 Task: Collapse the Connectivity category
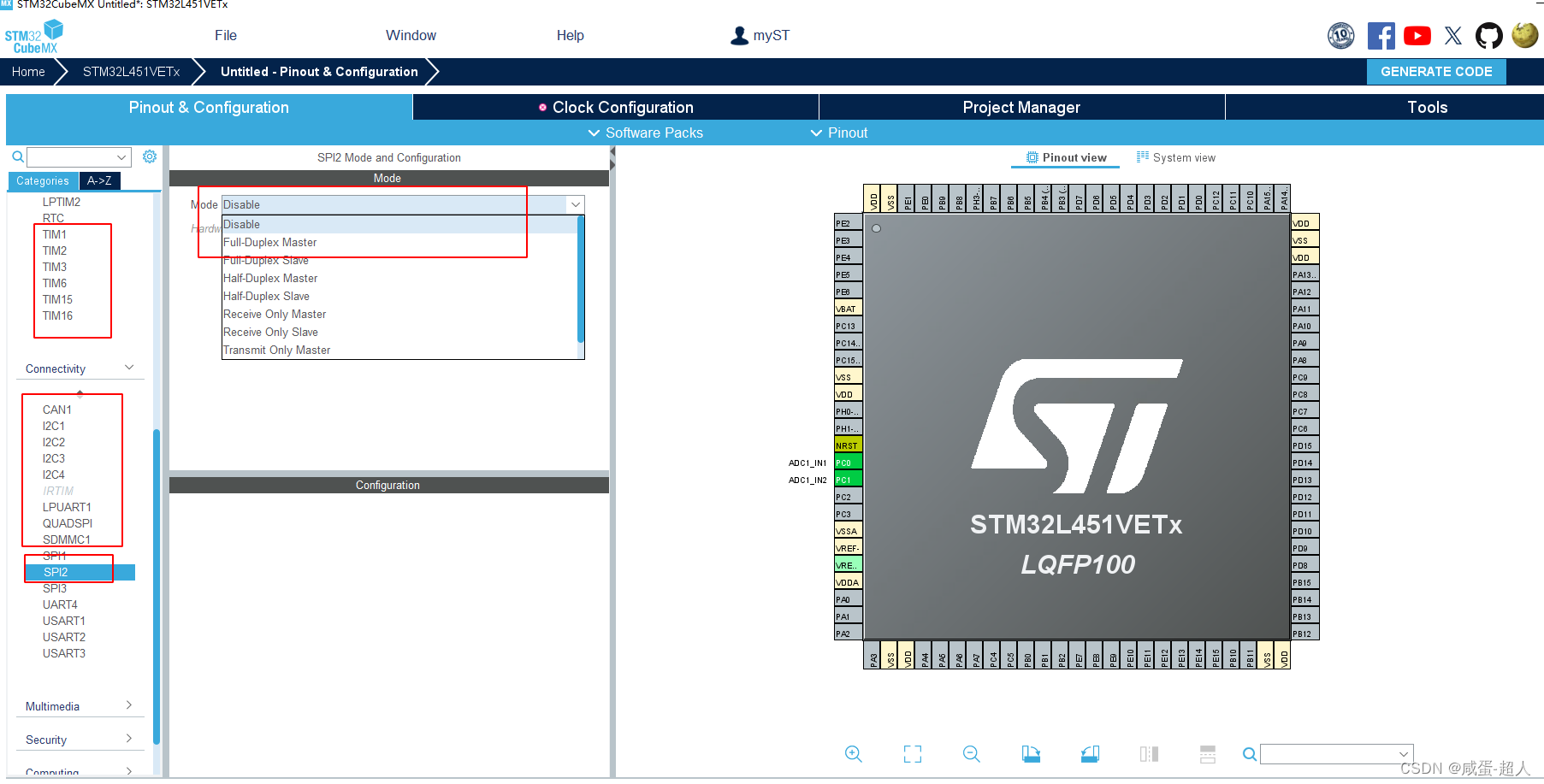(129, 368)
